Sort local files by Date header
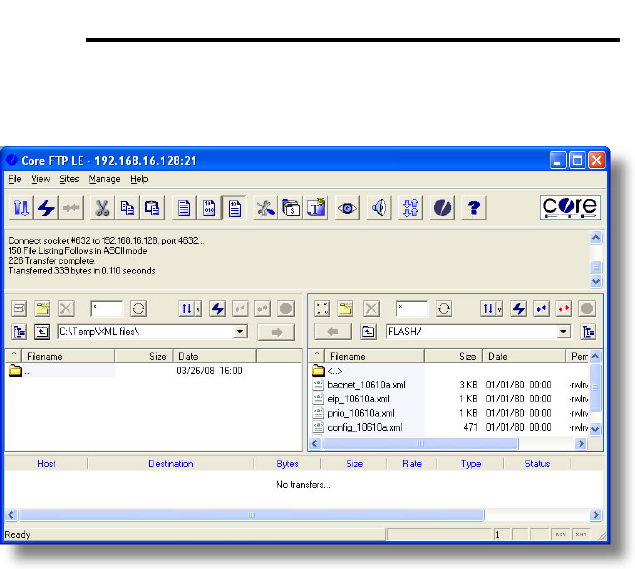 [215, 356]
